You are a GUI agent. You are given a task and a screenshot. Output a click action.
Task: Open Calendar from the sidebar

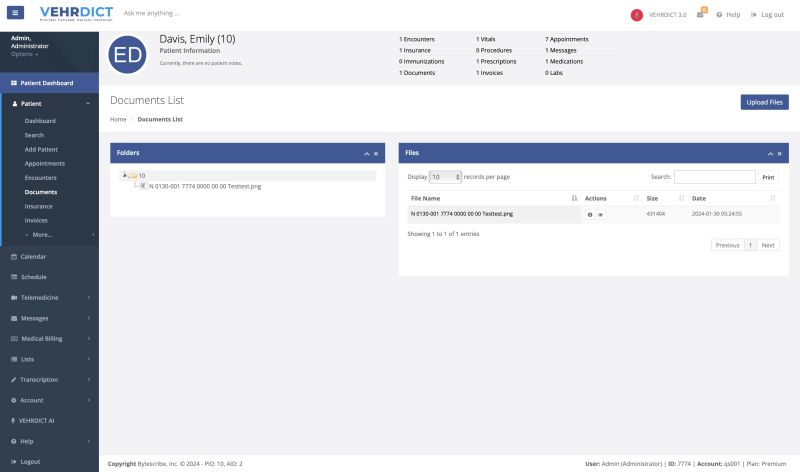point(33,256)
